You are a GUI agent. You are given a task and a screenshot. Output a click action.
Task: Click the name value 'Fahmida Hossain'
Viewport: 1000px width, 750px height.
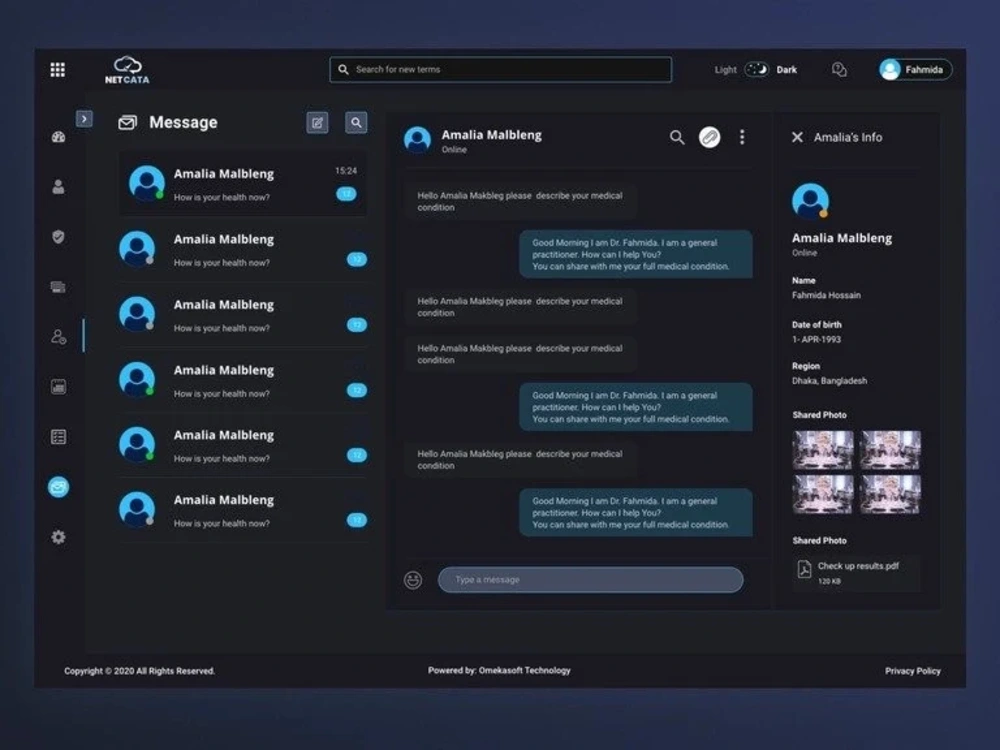click(826, 295)
